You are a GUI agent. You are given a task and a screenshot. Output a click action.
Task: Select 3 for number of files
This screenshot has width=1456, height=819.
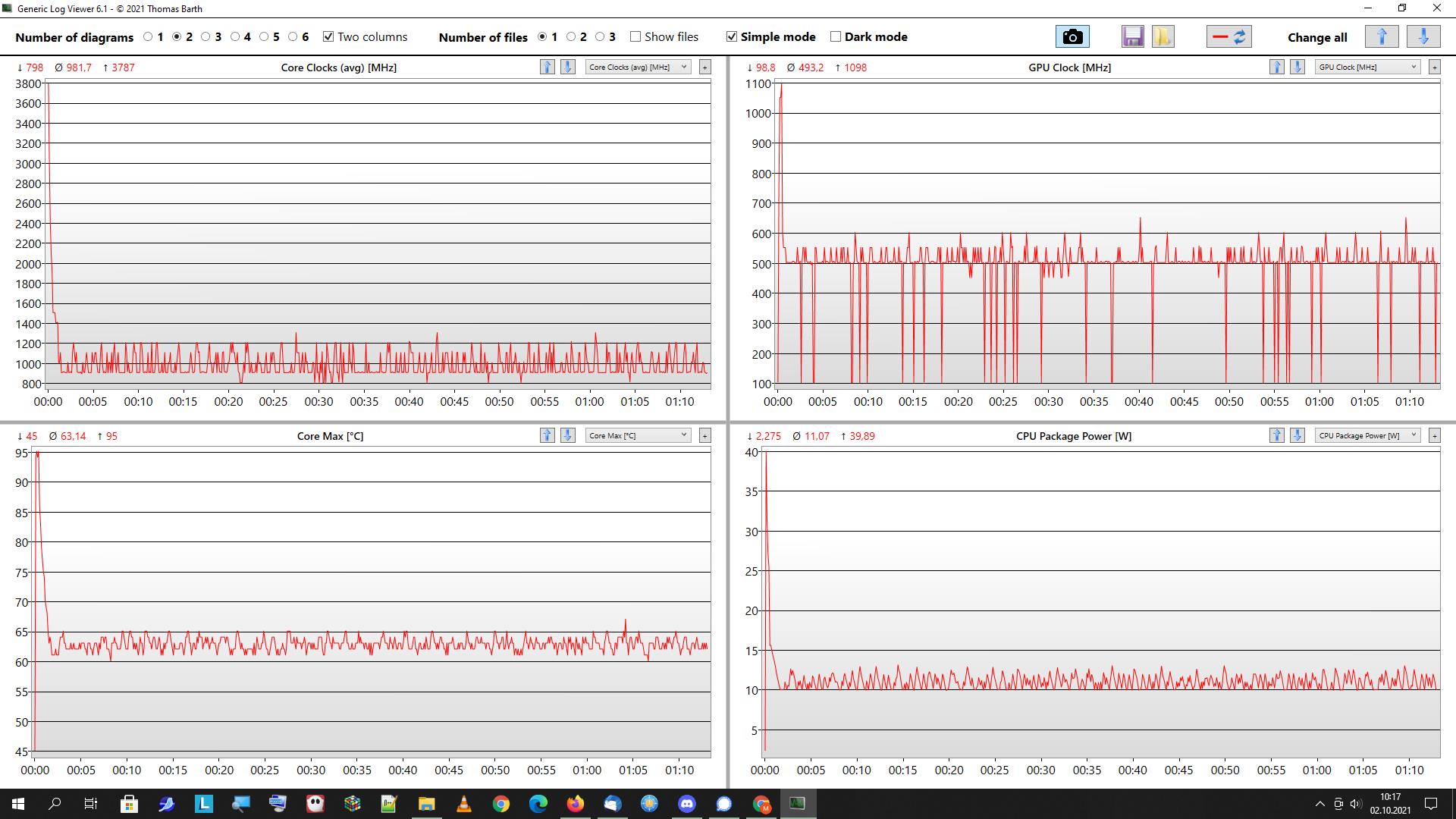click(x=600, y=36)
